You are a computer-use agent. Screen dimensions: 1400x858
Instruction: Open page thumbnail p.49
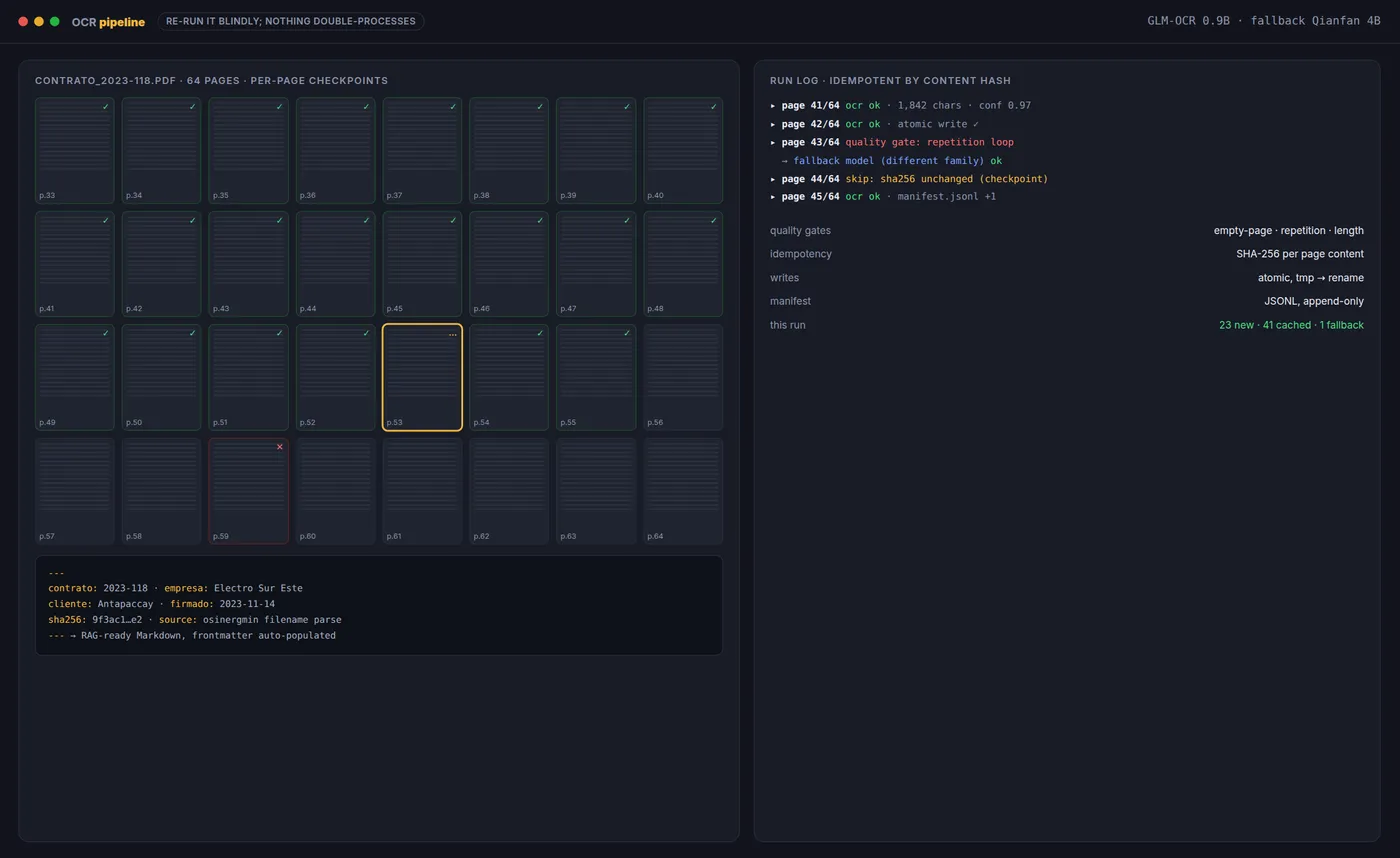coord(75,377)
